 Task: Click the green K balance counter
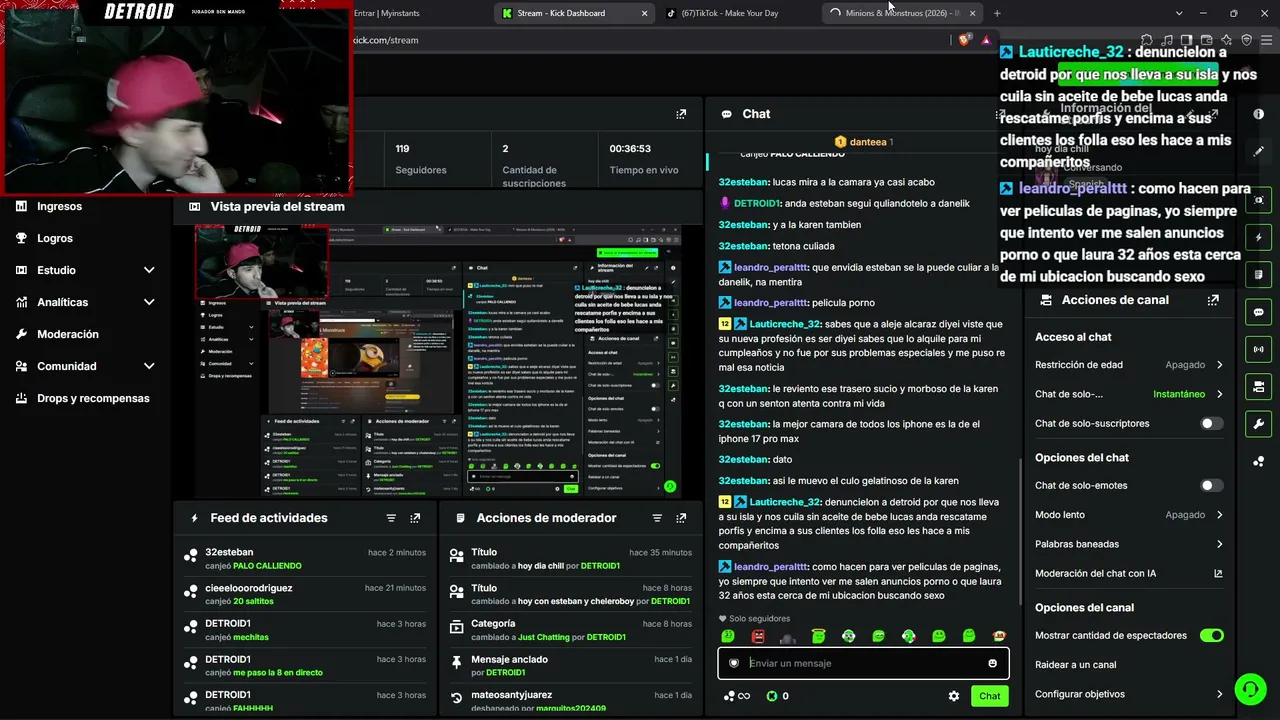click(777, 696)
